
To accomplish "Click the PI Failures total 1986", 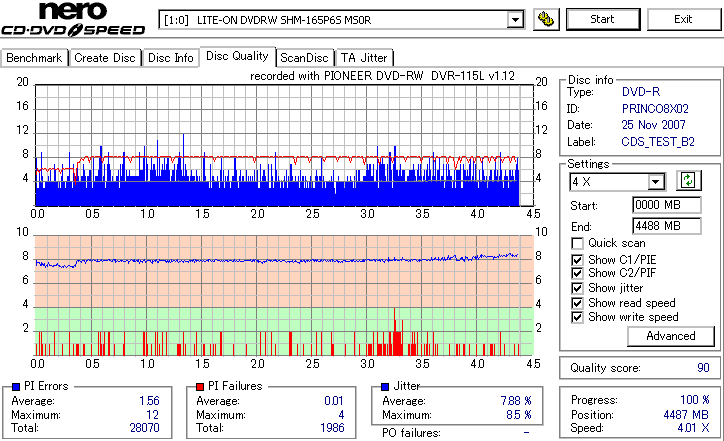I will tap(332, 428).
